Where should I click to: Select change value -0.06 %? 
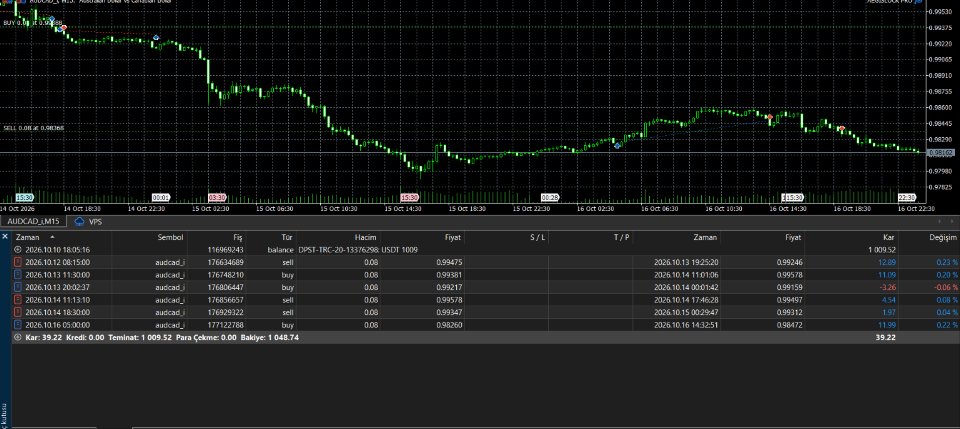(945, 287)
